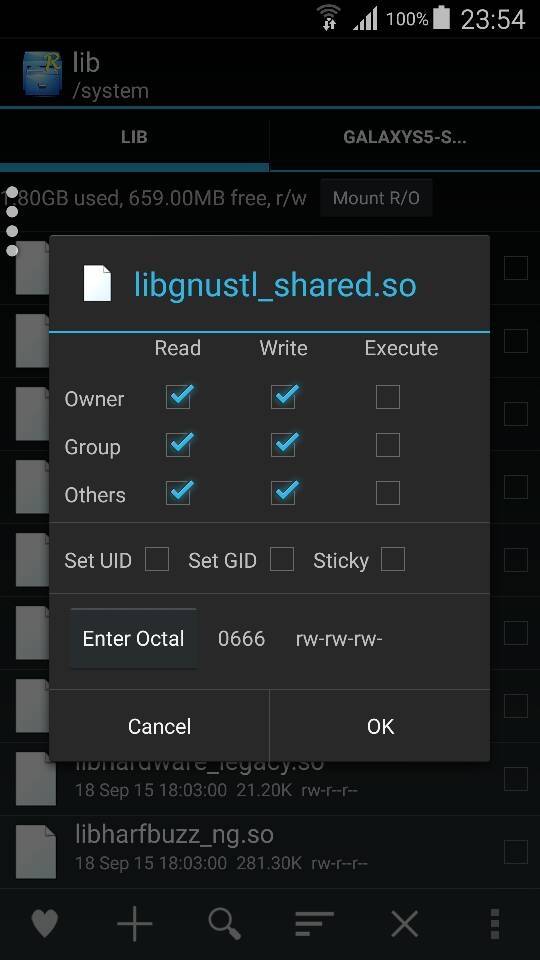Screen dimensions: 540x960
Task: Uncheck Others Read permission
Action: coord(179,493)
